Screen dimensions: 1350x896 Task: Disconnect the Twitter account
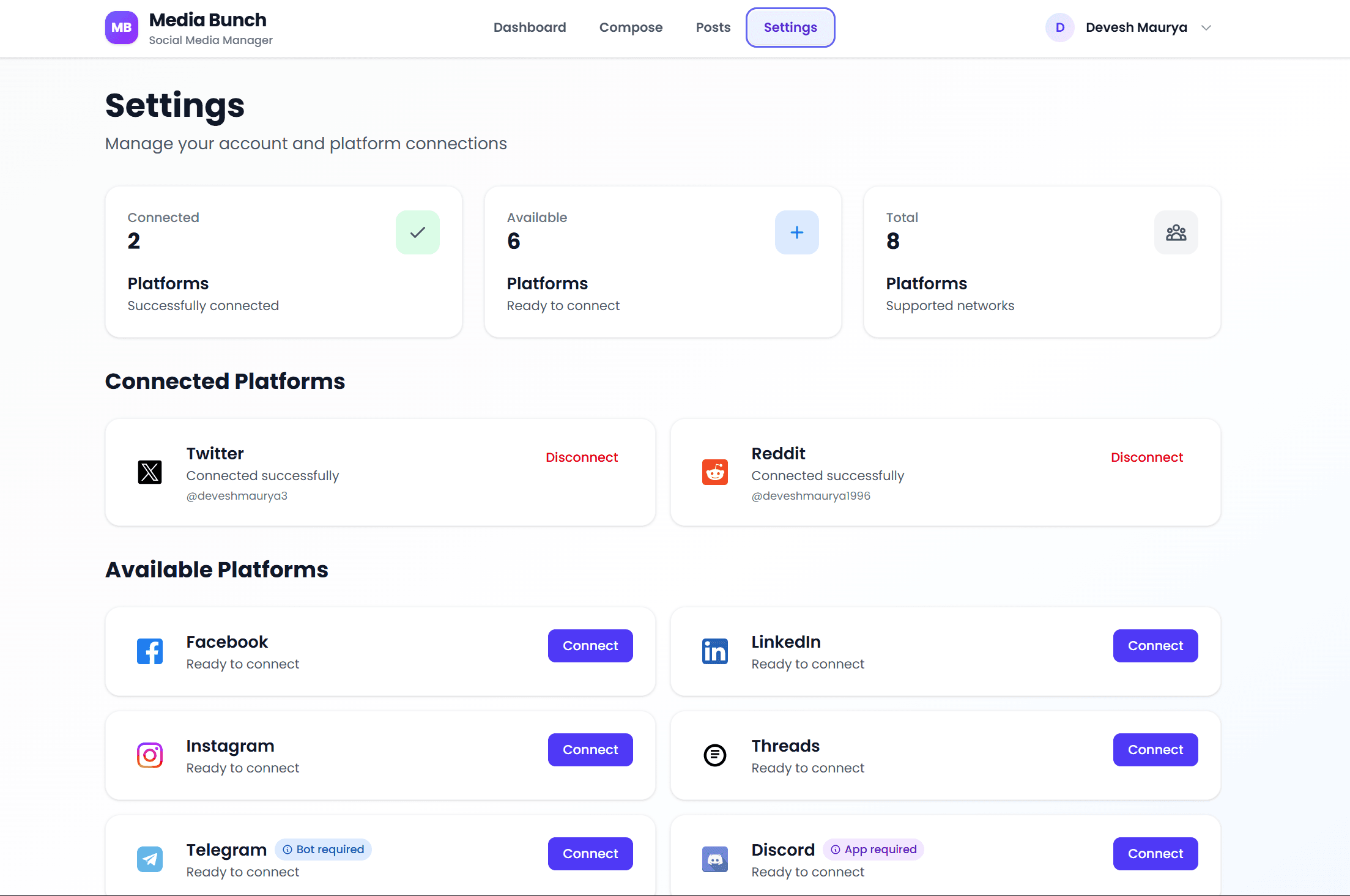click(582, 457)
